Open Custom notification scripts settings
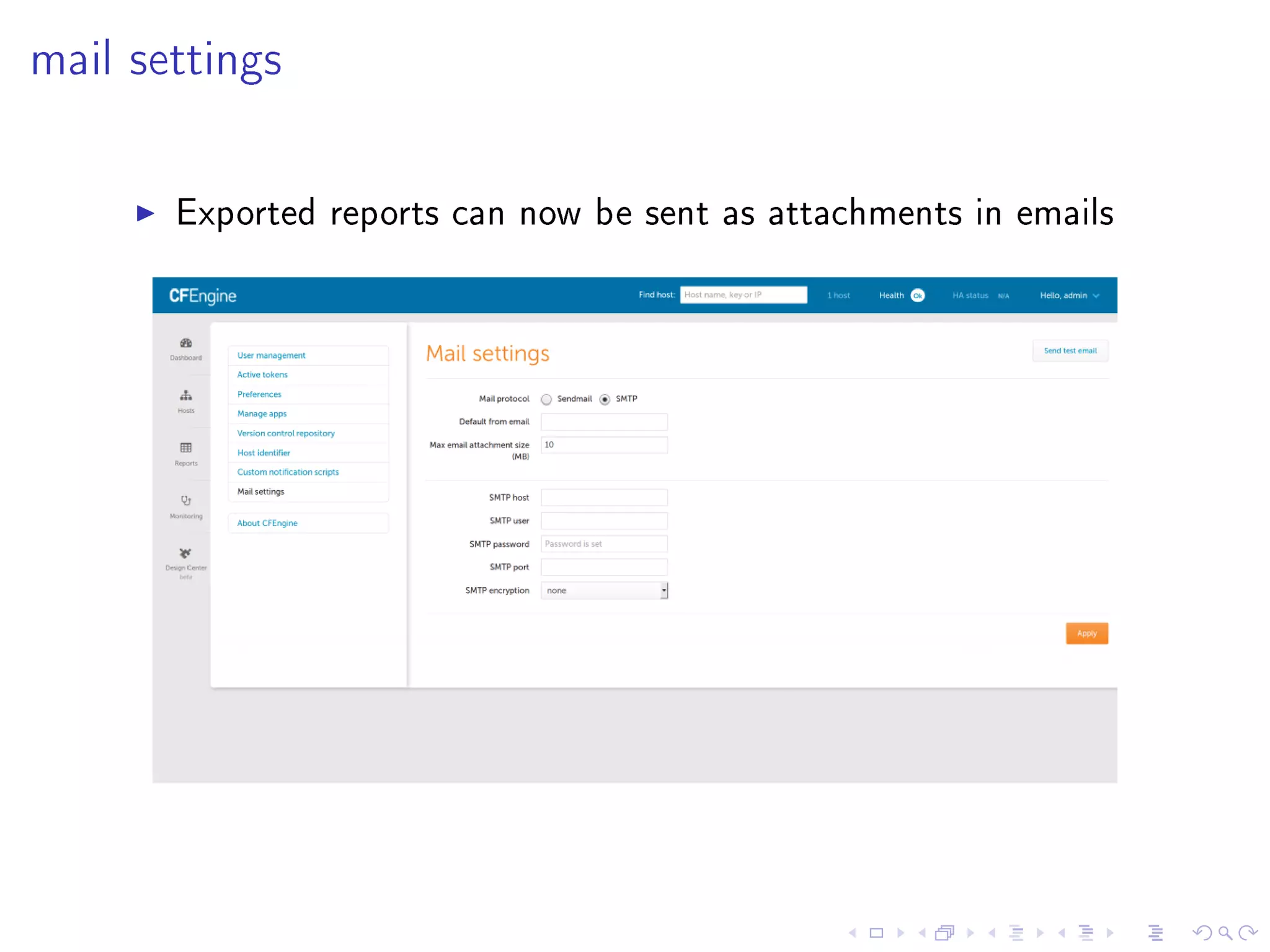 [308, 472]
